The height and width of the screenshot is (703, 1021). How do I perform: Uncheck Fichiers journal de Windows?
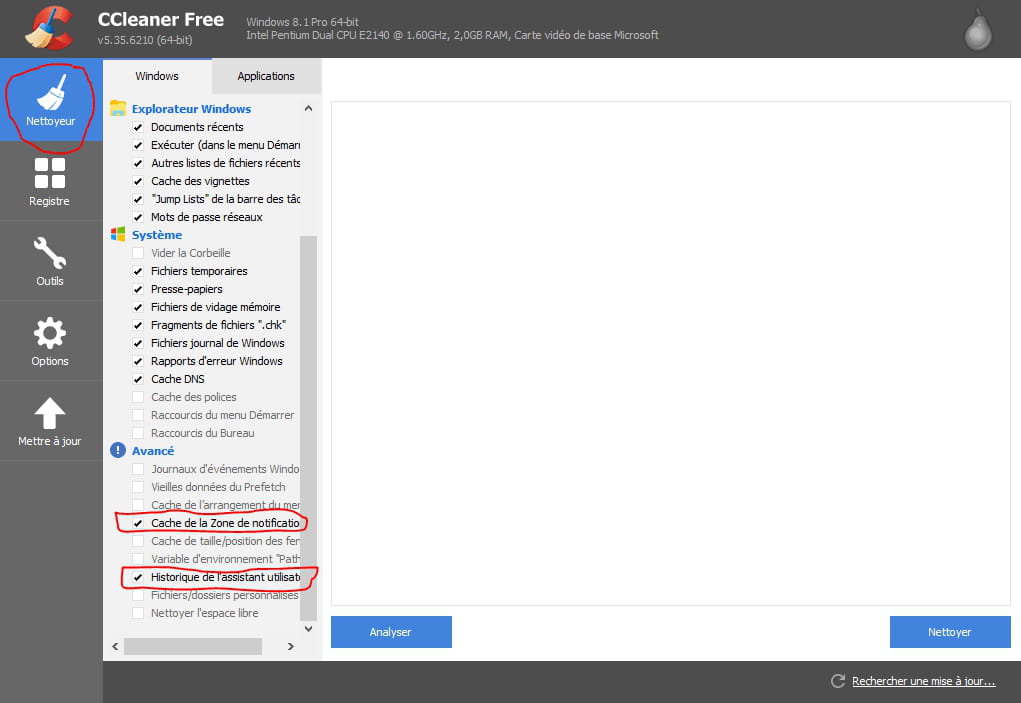pos(138,343)
